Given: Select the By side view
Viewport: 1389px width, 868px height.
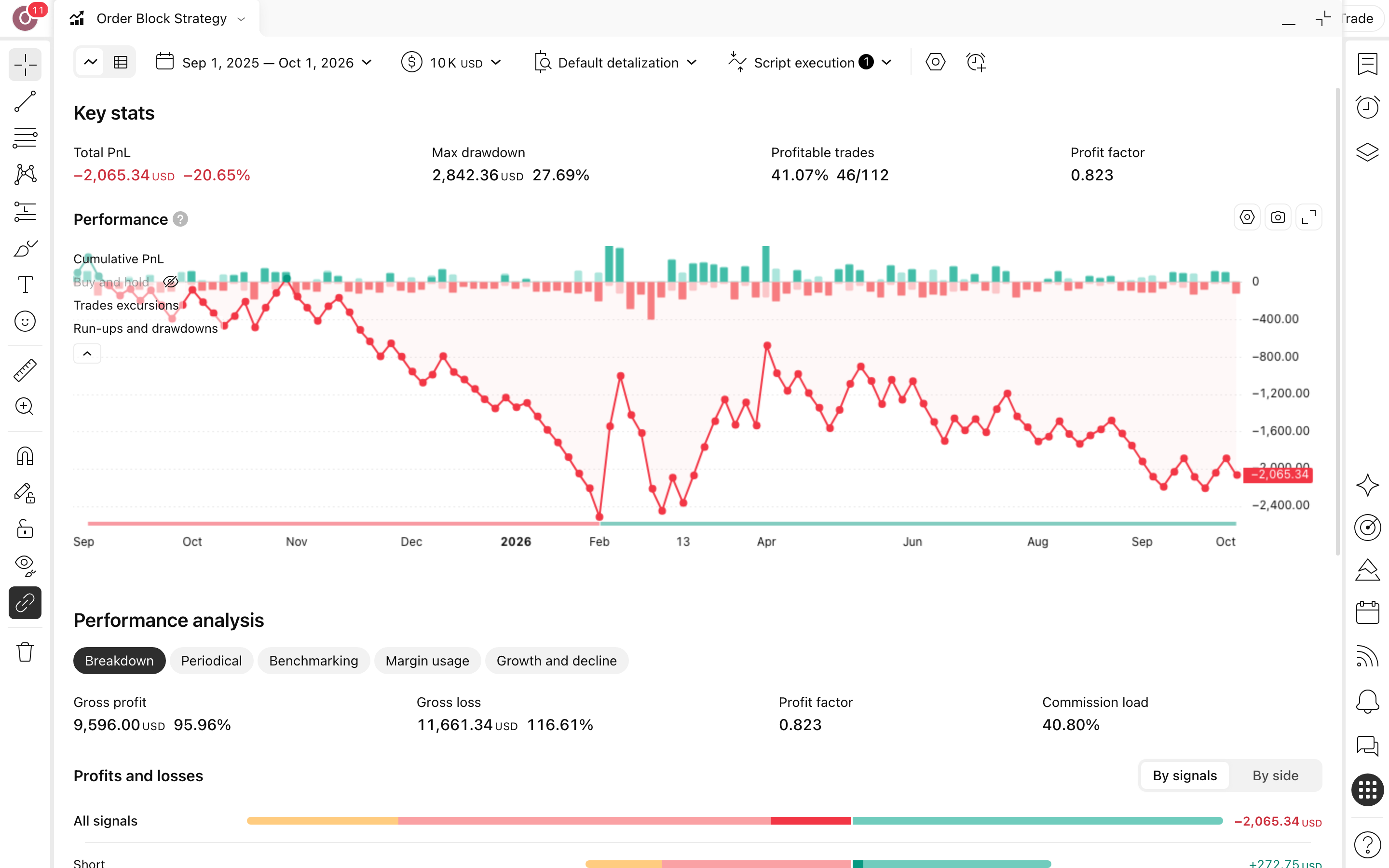Looking at the screenshot, I should (x=1275, y=775).
